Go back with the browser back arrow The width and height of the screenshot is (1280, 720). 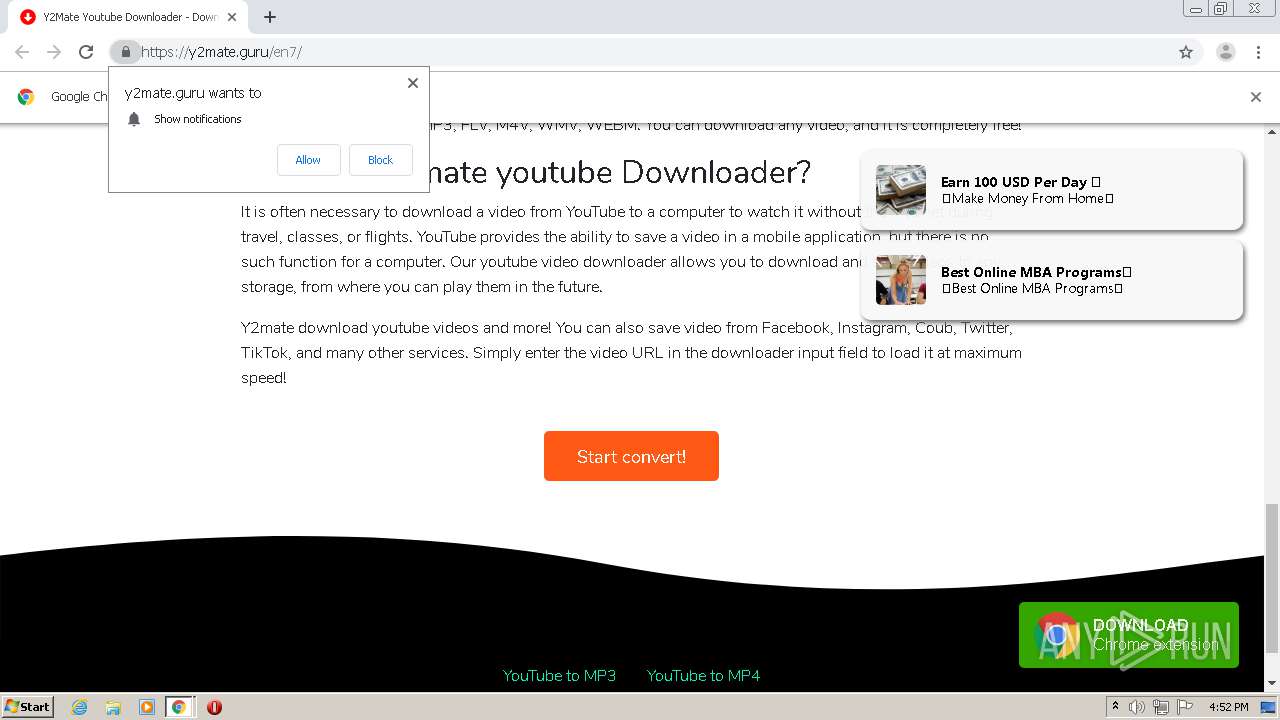click(22, 52)
